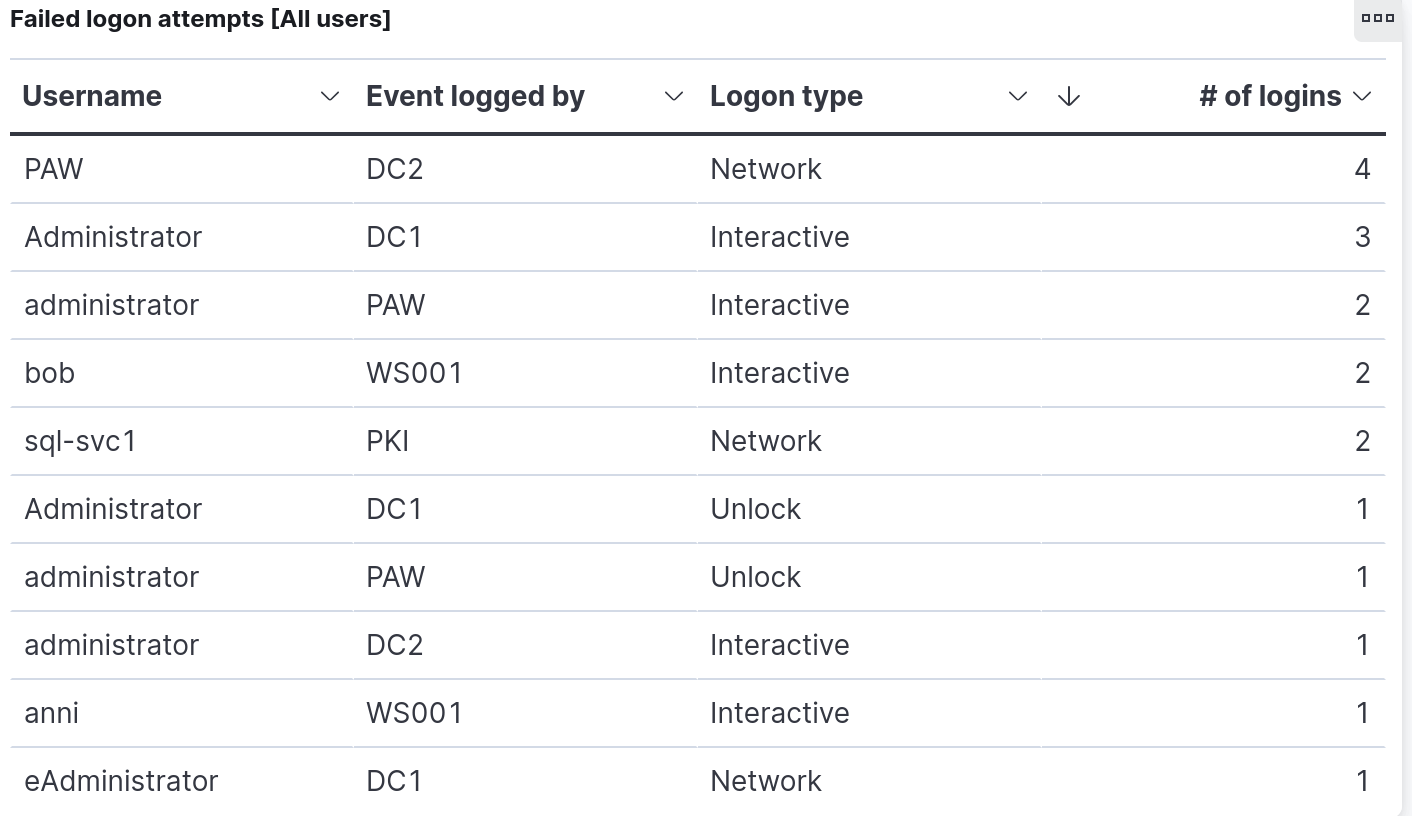Select the anni username cell

coord(181,713)
